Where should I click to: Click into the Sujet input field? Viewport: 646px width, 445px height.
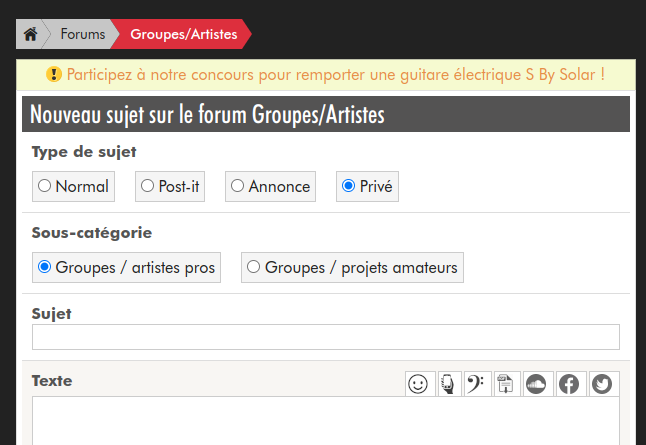(325, 337)
